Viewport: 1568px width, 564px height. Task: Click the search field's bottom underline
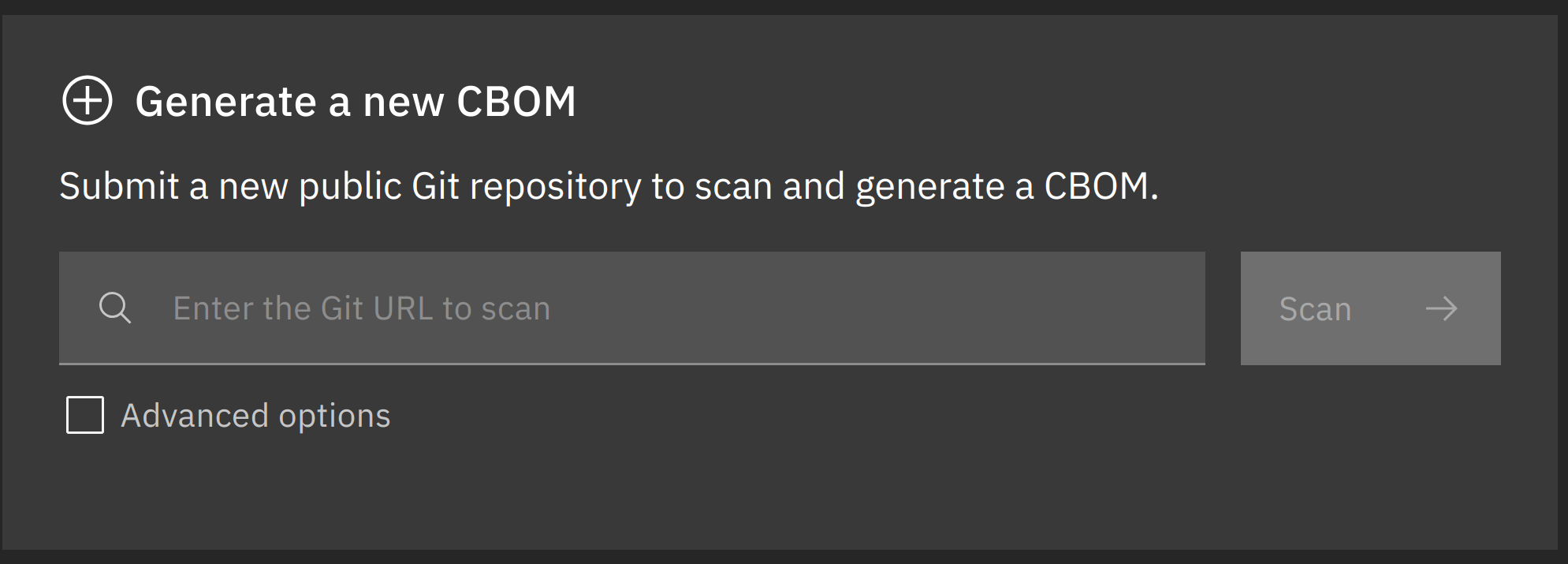point(631,364)
